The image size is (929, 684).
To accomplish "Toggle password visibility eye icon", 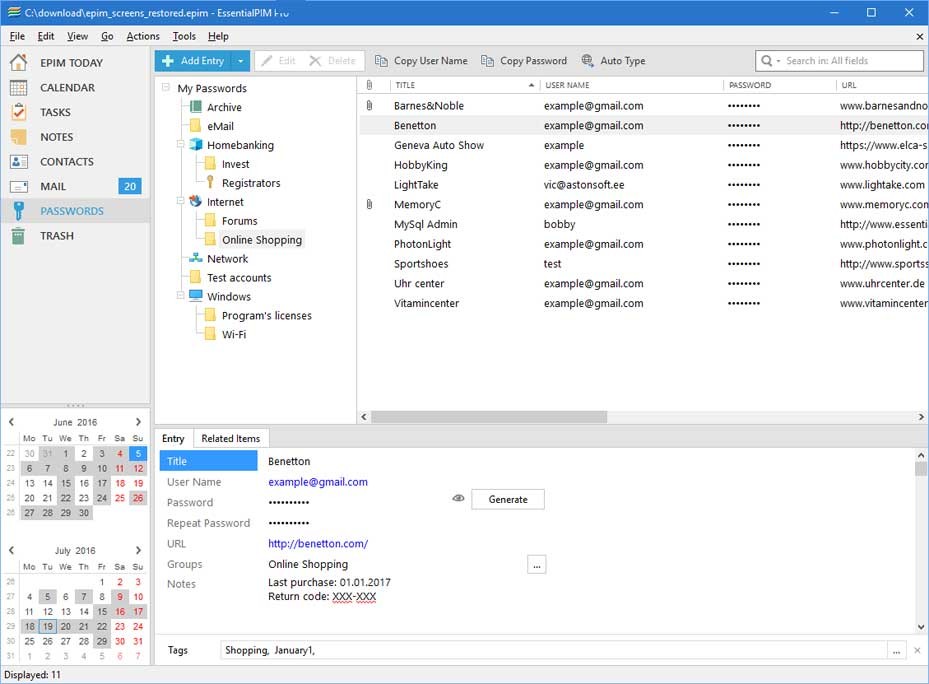I will tap(458, 499).
